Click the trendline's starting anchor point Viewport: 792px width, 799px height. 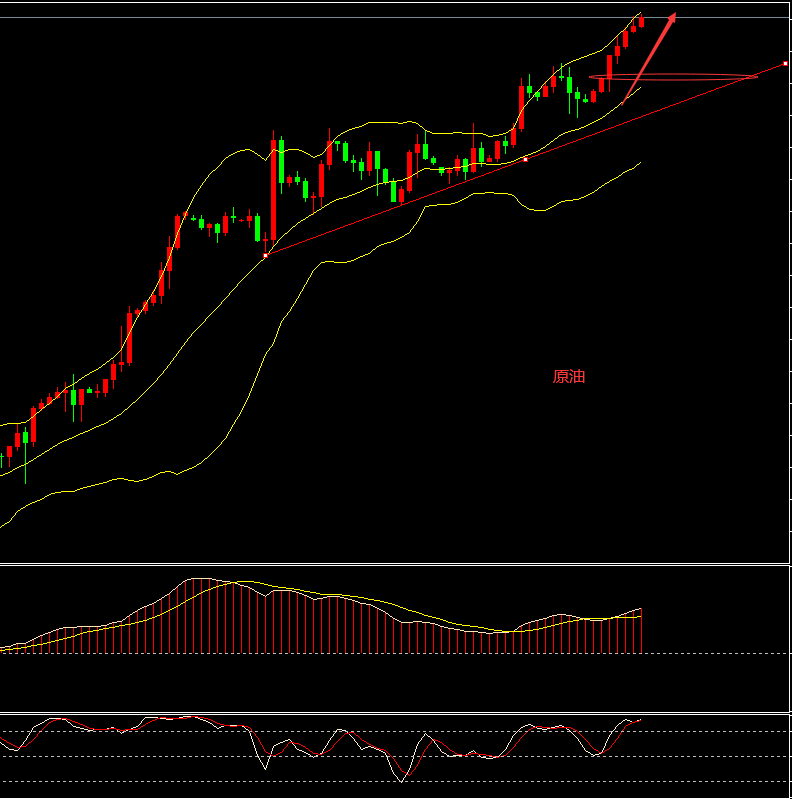[265, 256]
